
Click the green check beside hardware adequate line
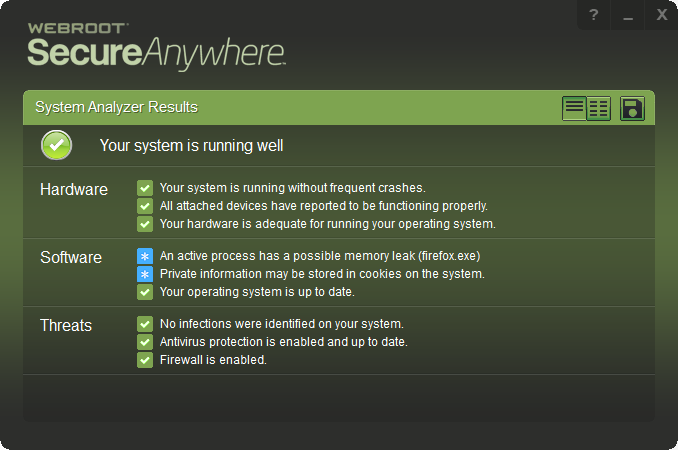pos(145,224)
